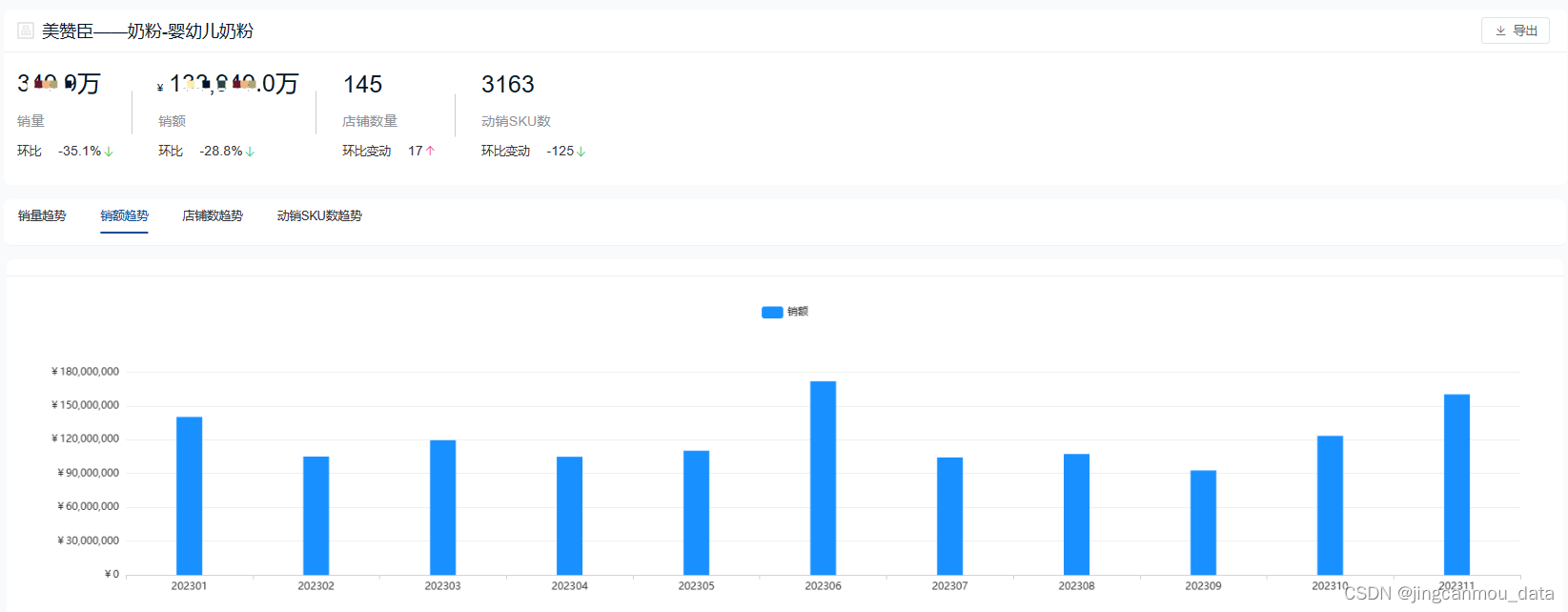Select the 202305 bar in chart
The width and height of the screenshot is (1568, 612).
point(696,513)
